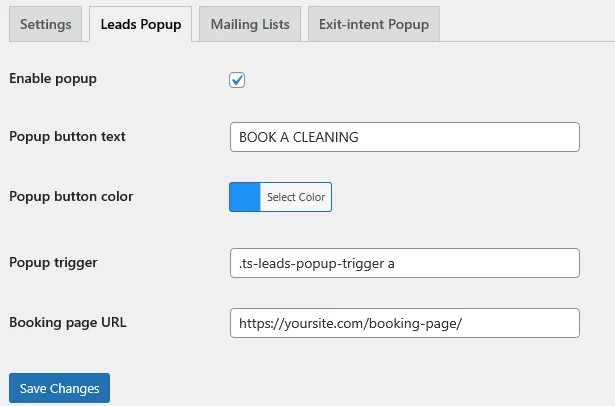
Task: Select the Exit-intent Popup tab
Action: [373, 24]
